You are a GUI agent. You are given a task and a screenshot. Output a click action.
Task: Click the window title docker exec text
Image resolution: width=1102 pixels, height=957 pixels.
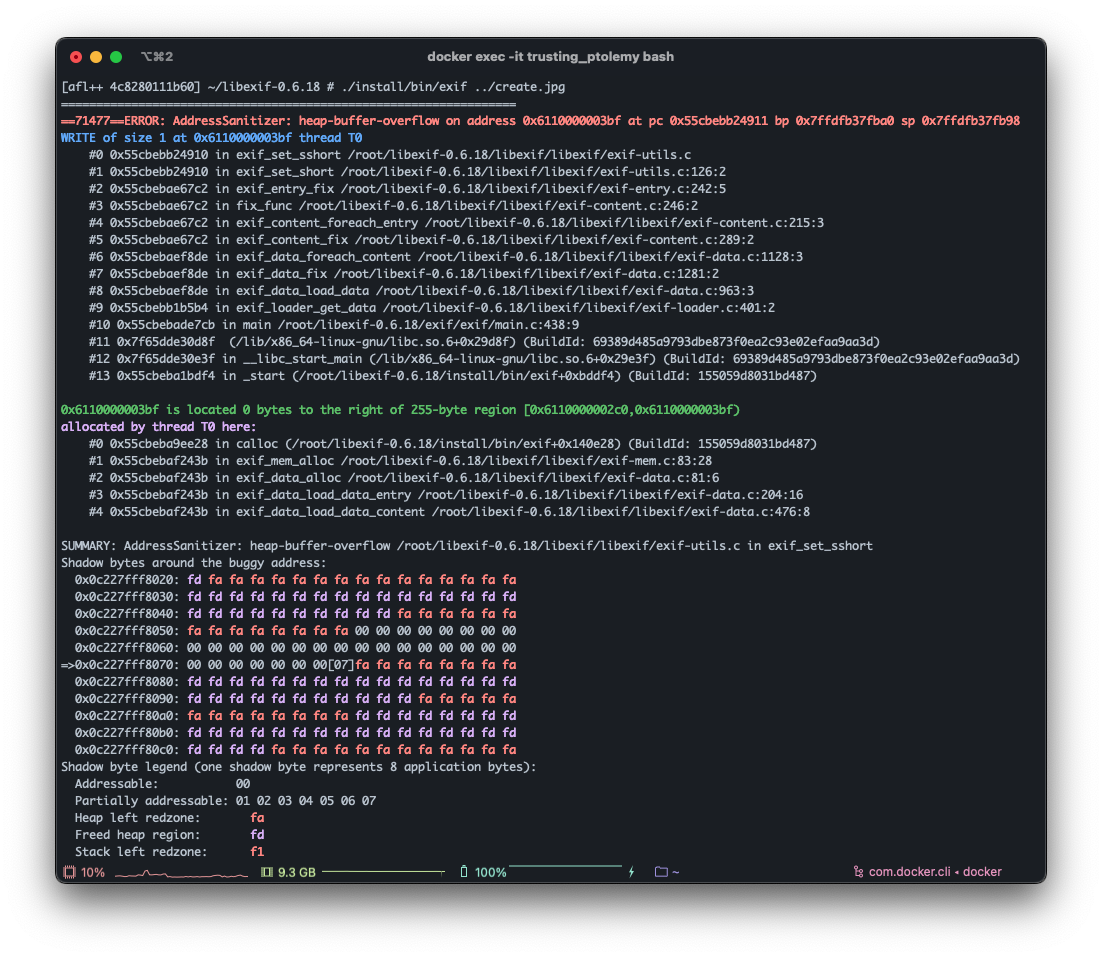click(550, 57)
